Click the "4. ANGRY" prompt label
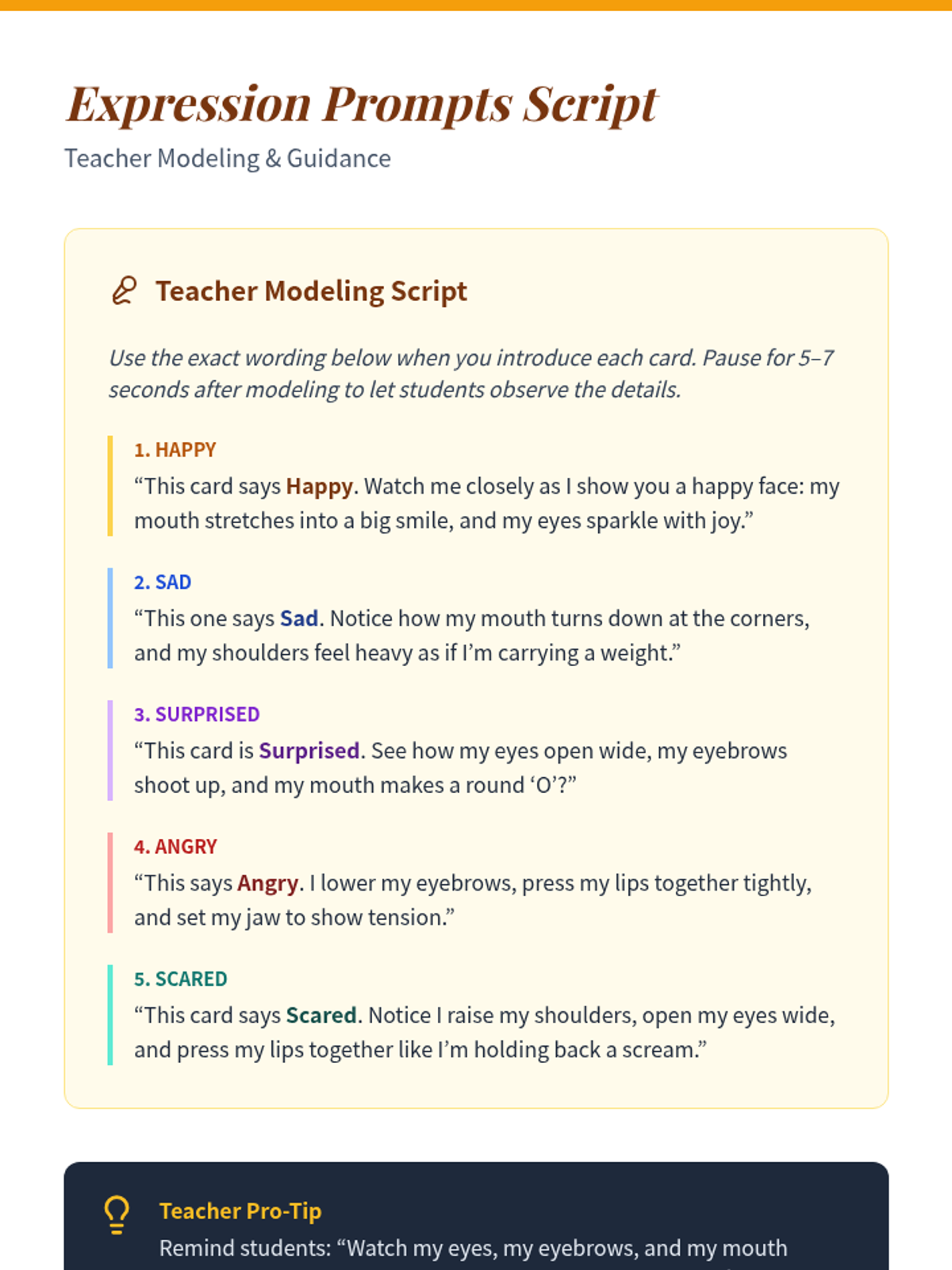 [x=175, y=847]
